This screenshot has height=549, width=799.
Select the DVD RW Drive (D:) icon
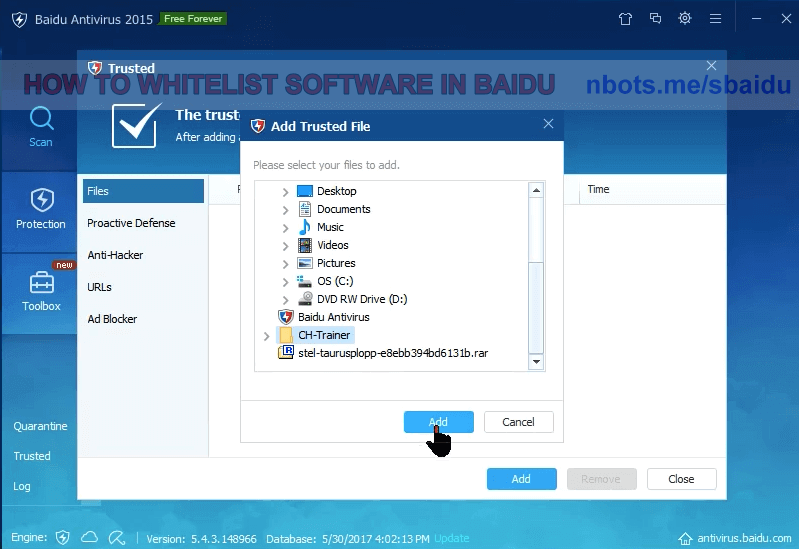[304, 299]
